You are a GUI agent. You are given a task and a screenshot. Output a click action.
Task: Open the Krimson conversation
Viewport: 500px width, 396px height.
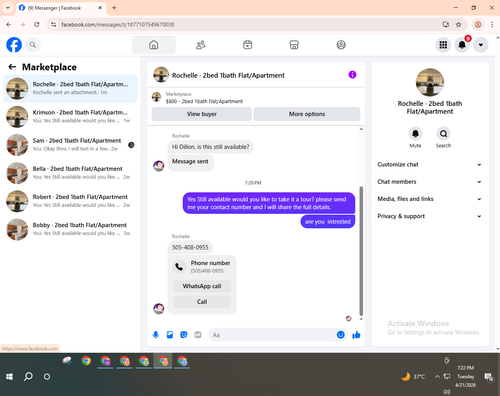point(70,117)
